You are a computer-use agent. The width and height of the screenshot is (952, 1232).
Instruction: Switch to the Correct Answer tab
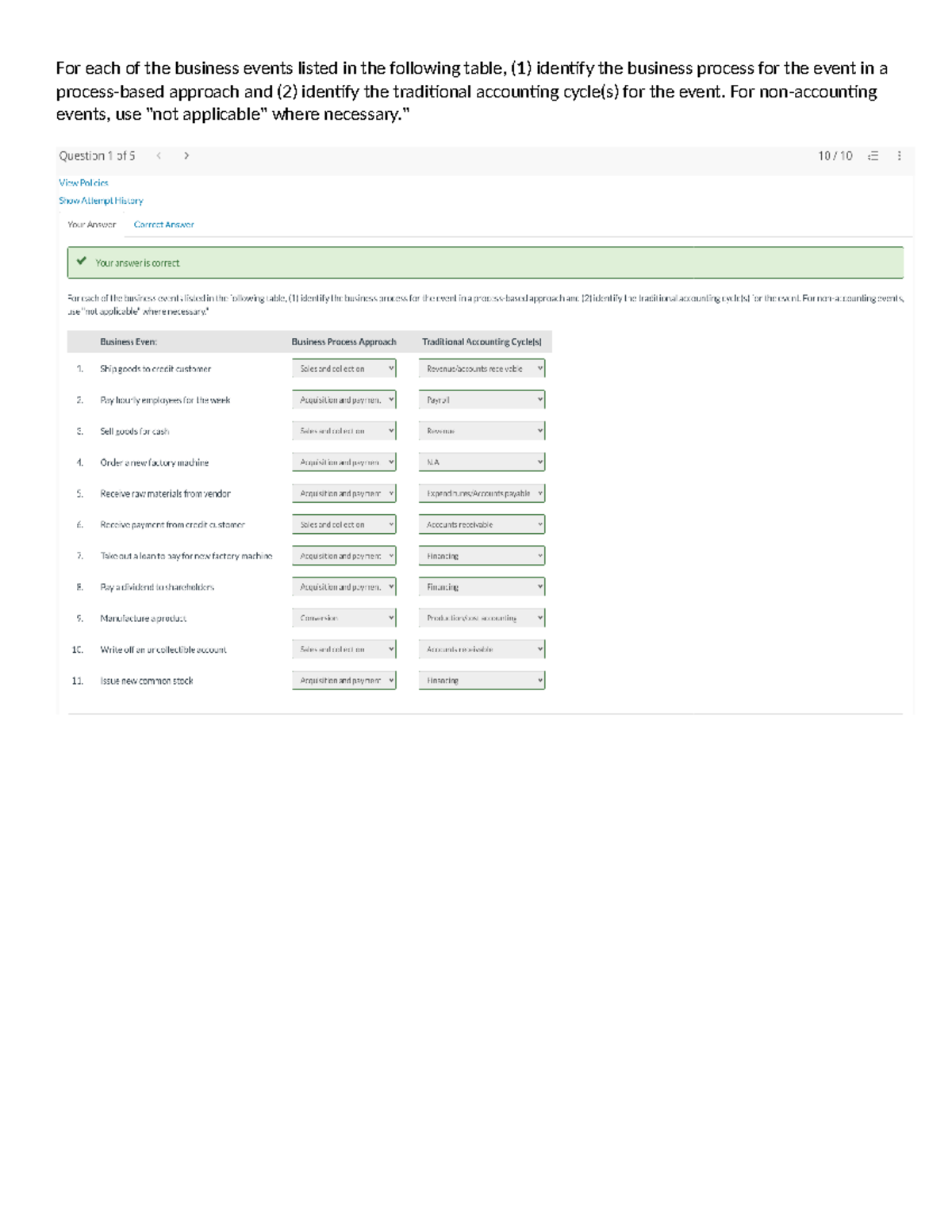(163, 225)
